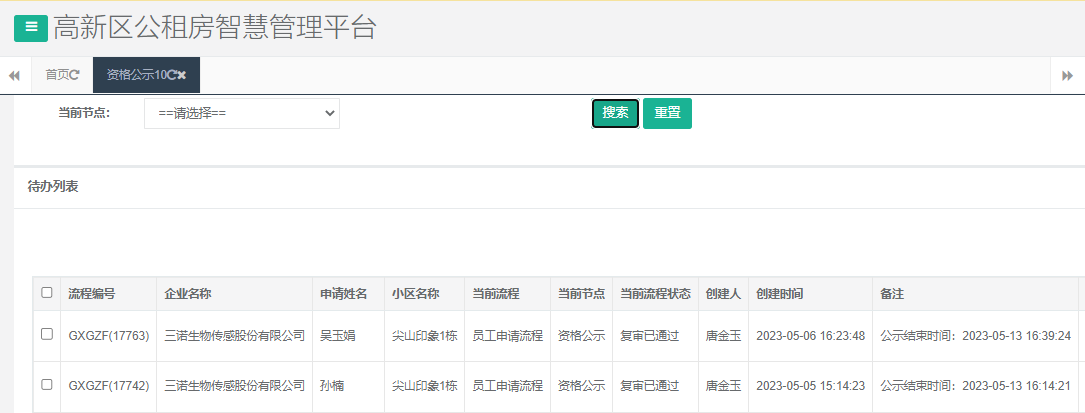
Task: Click applicant name 孙楠
Action: 331,386
